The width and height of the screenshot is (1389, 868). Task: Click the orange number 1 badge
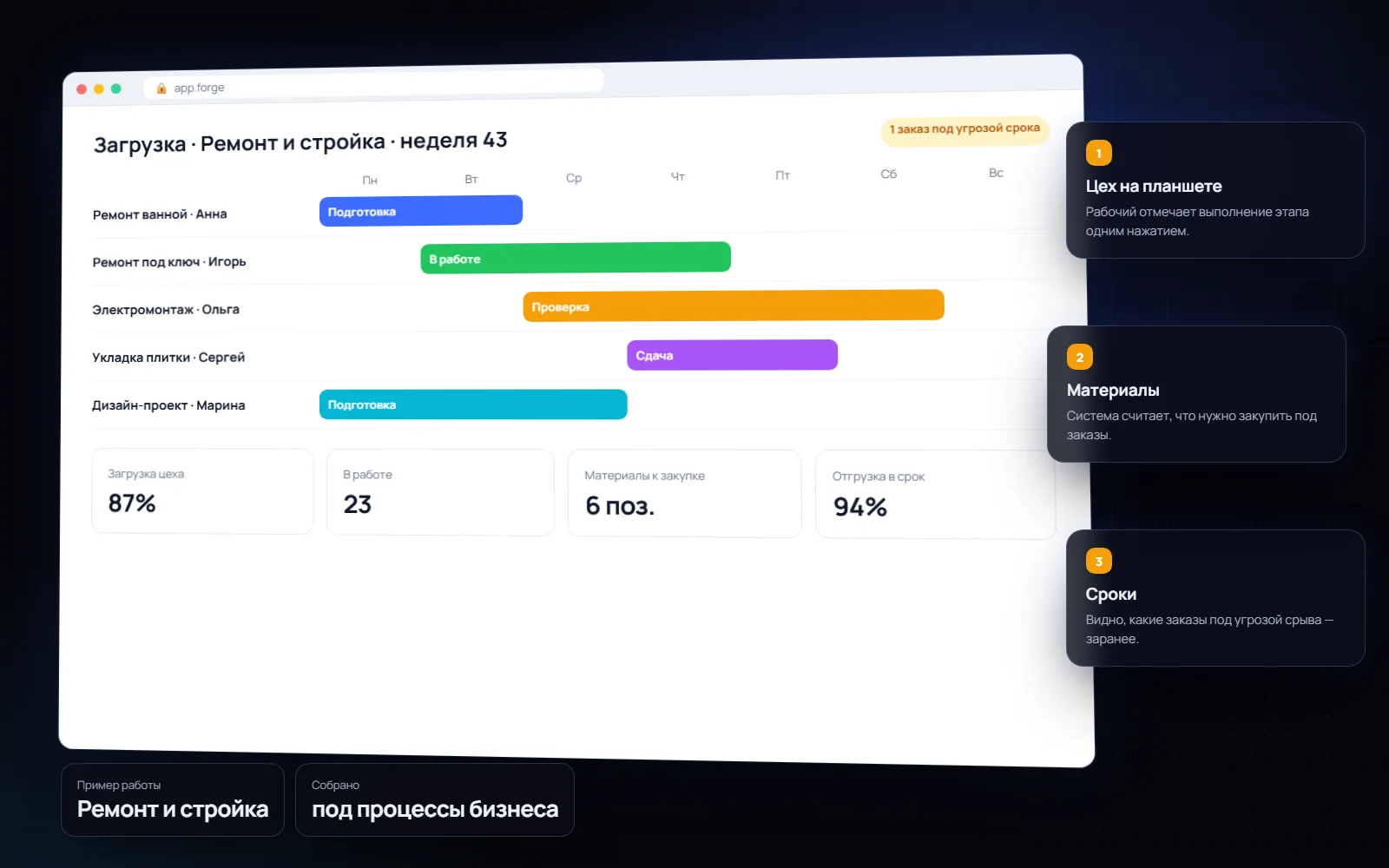point(1098,154)
